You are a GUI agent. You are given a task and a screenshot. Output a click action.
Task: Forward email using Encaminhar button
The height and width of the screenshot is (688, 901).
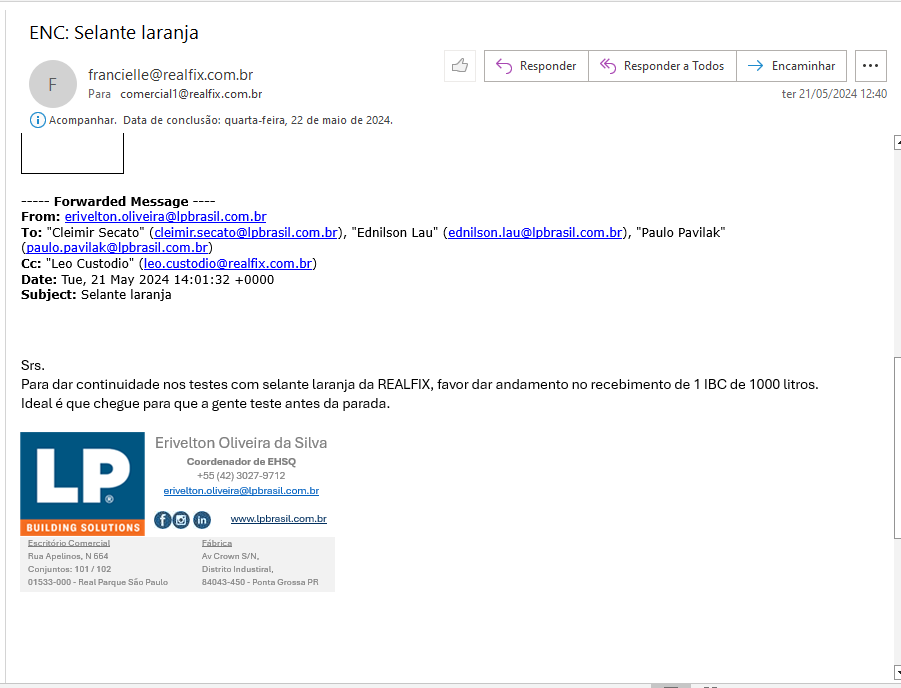pyautogui.click(x=792, y=66)
